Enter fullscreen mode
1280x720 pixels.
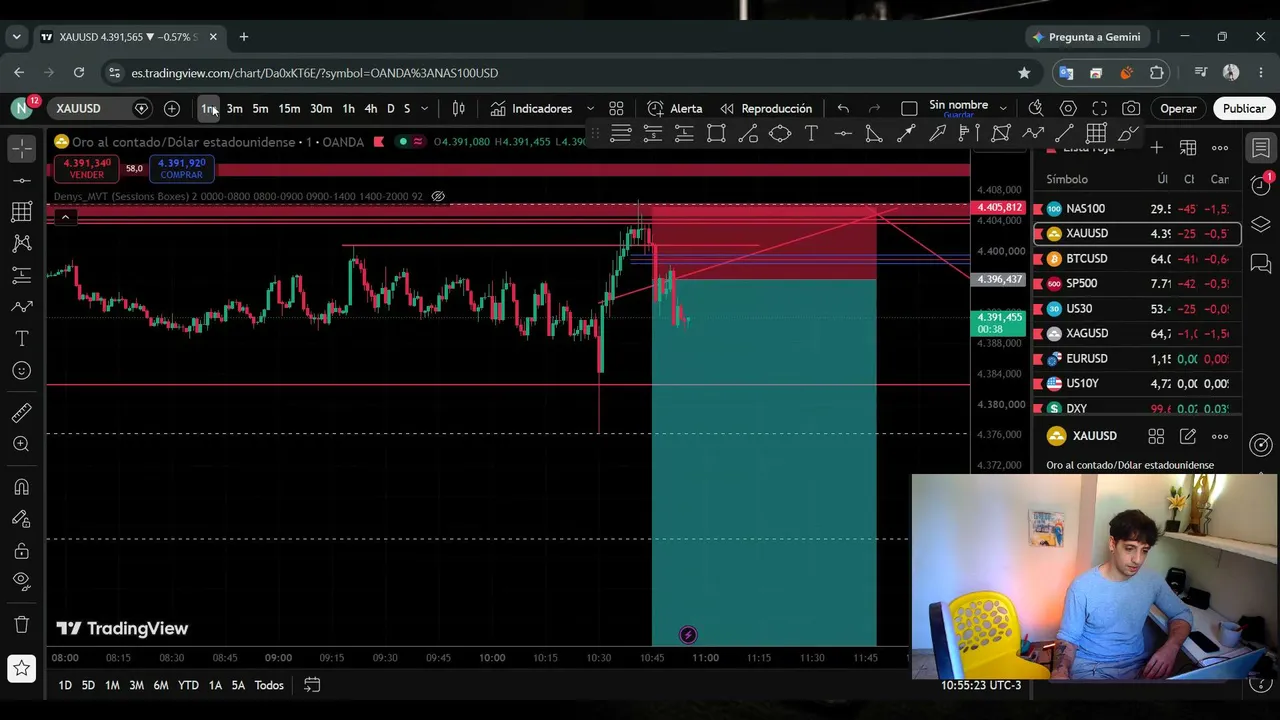pos(1100,108)
